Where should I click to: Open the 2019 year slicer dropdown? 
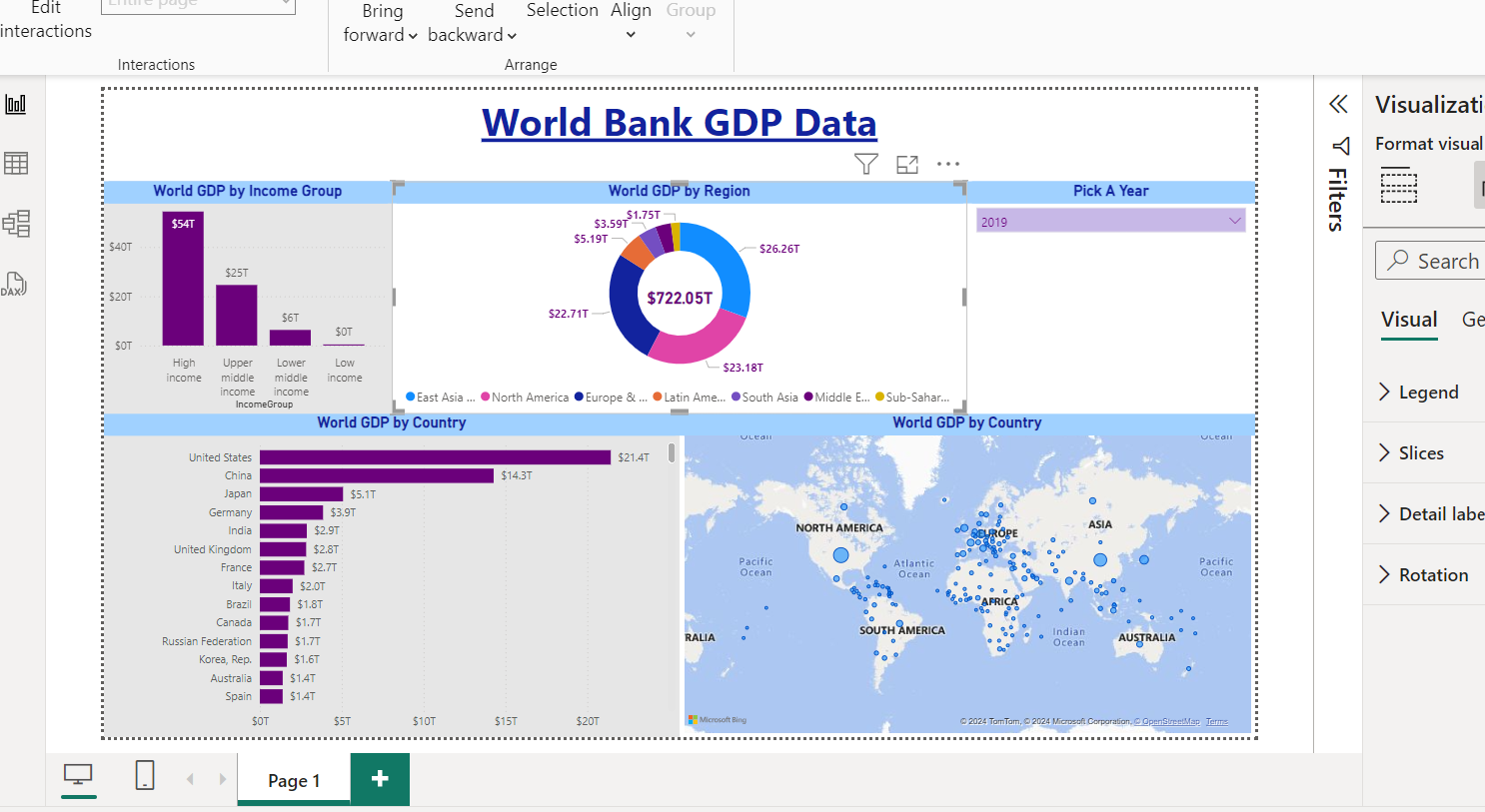pos(1110,221)
